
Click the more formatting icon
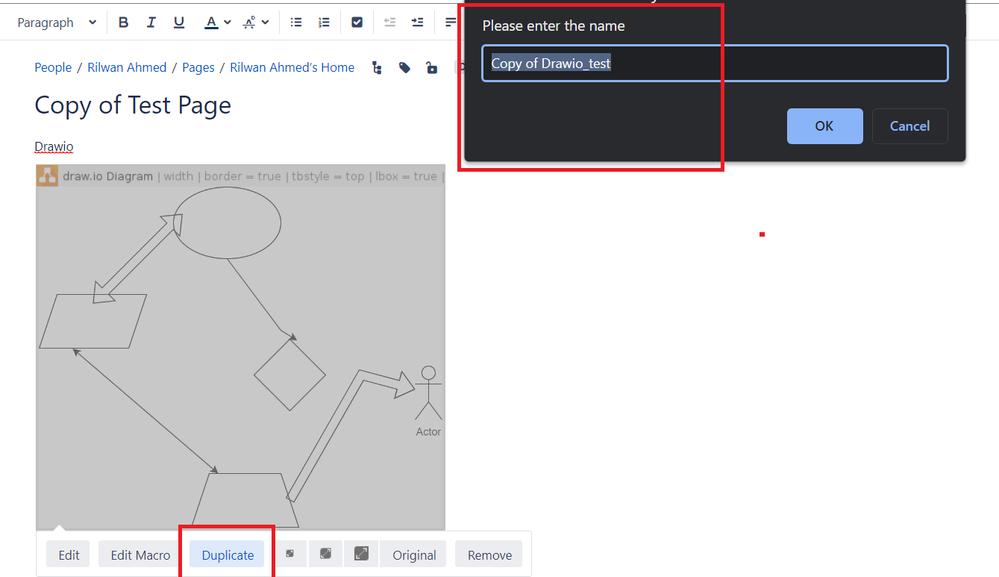point(249,22)
